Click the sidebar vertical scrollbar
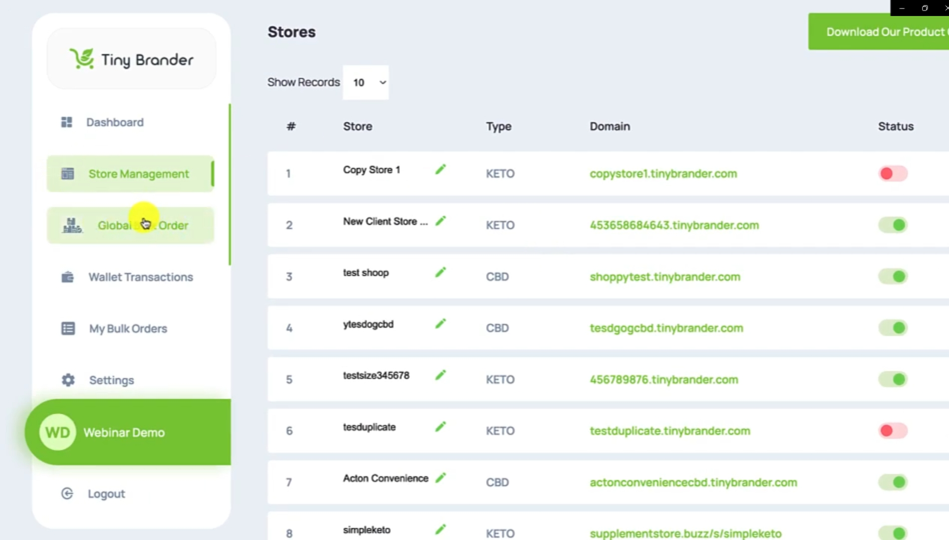Viewport: 949px width, 540px height. [x=229, y=185]
